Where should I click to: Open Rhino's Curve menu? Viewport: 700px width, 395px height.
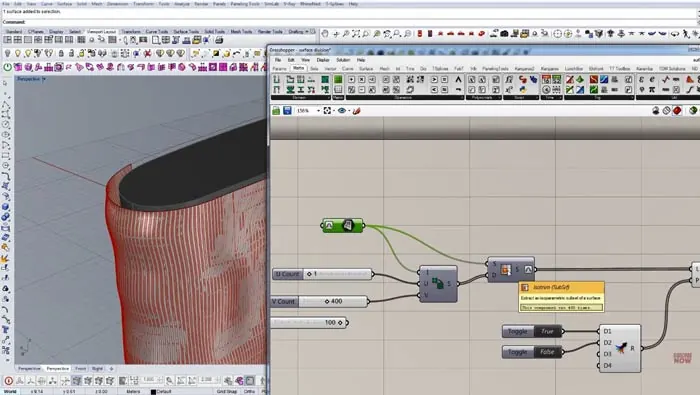(46, 4)
